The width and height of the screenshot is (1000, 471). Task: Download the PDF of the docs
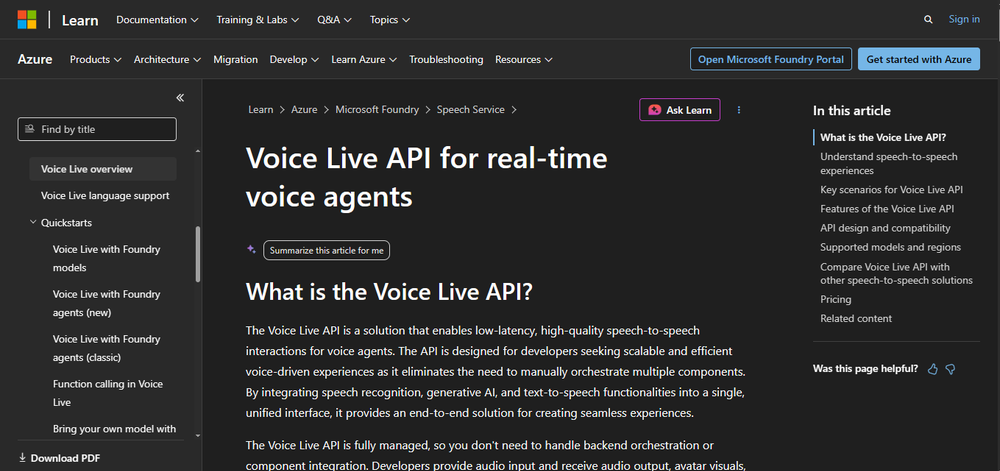[59, 458]
